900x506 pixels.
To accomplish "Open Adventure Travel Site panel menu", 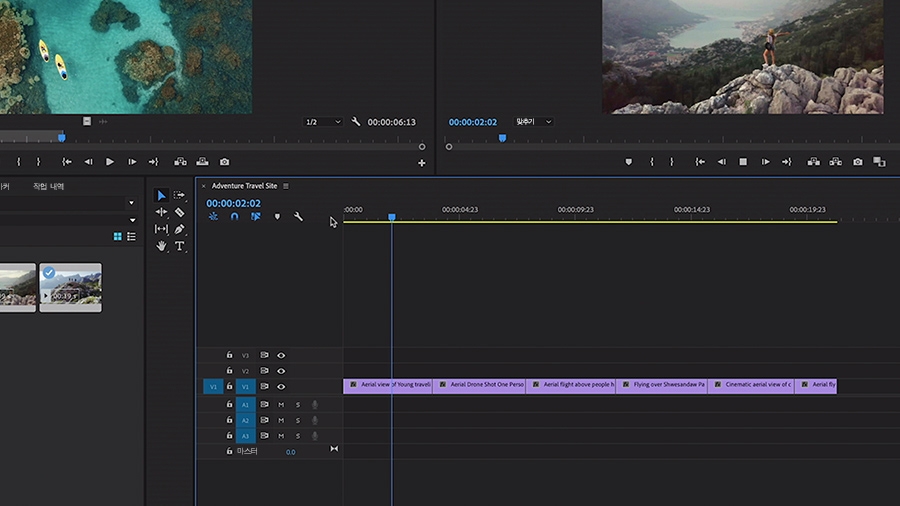I will click(x=286, y=186).
